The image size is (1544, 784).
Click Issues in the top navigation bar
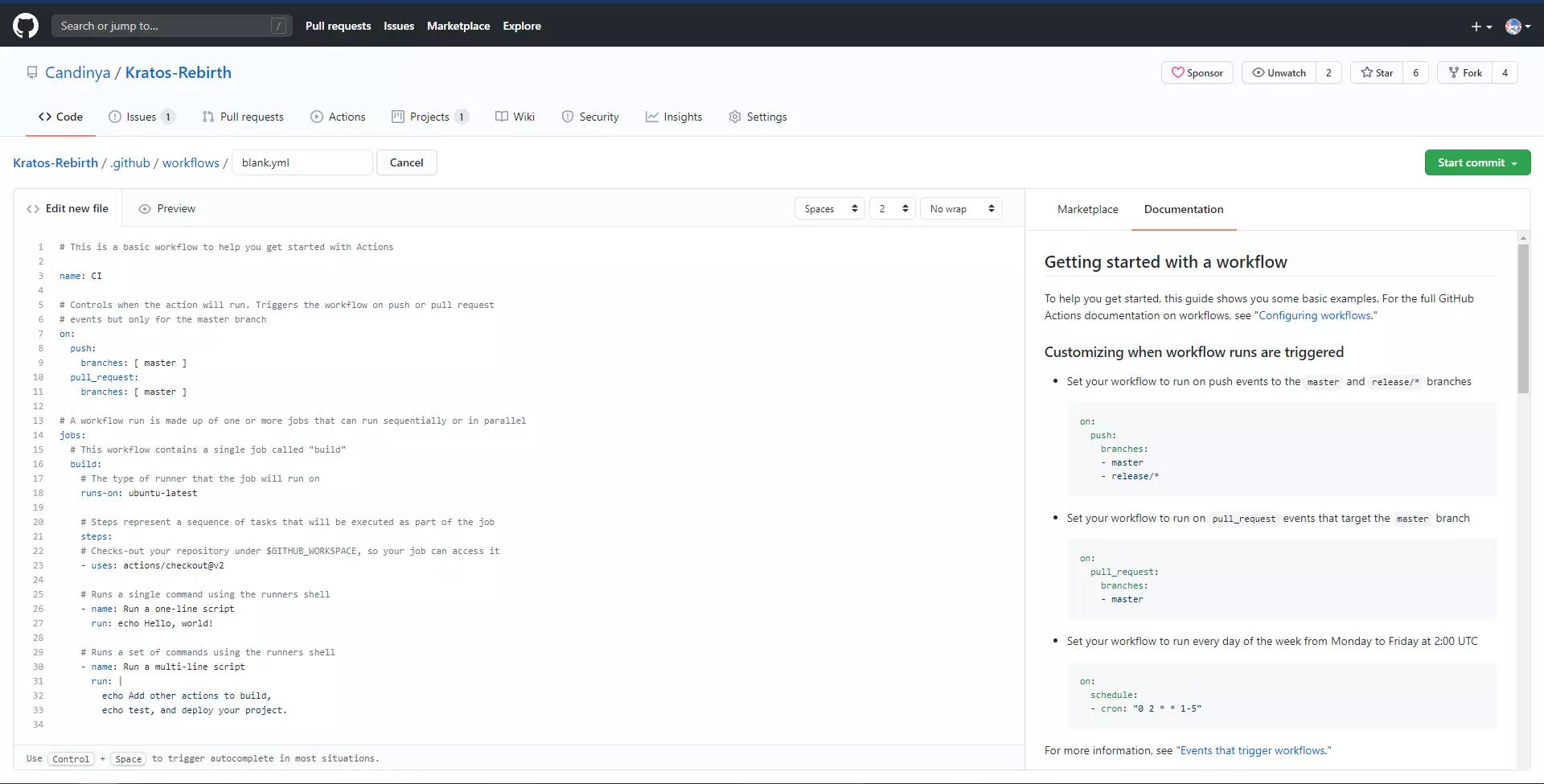[399, 26]
